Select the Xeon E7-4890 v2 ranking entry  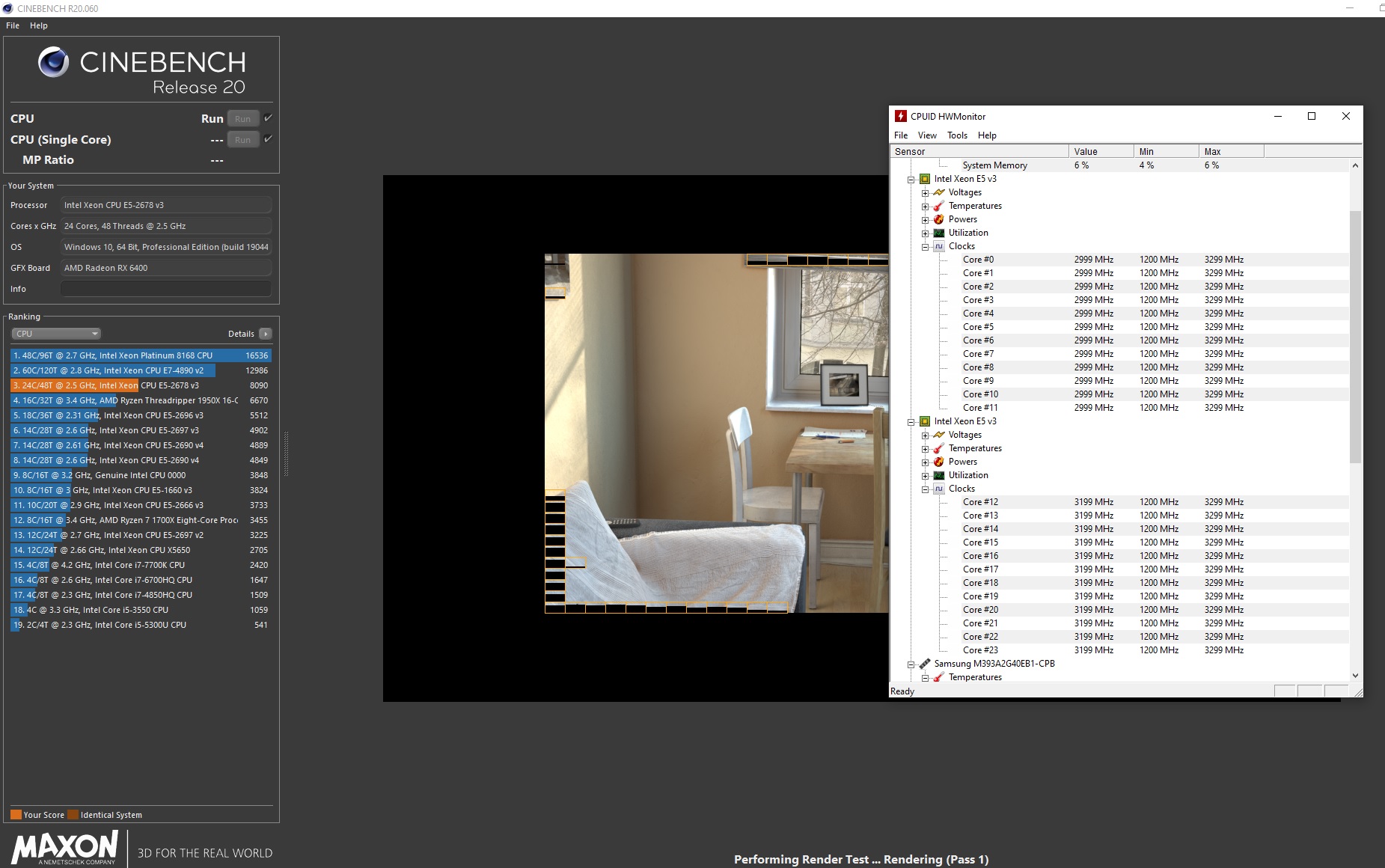coord(141,370)
